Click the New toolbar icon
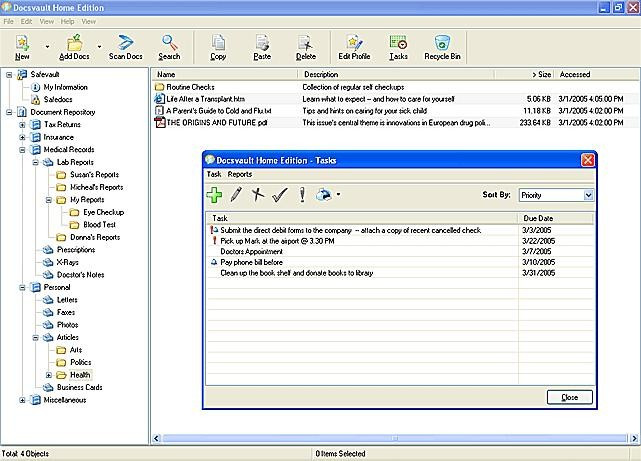641x461 pixels. pos(22,47)
